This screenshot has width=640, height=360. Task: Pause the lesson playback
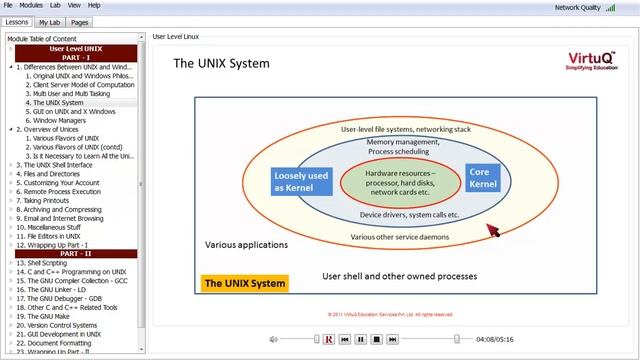[x=361, y=339]
